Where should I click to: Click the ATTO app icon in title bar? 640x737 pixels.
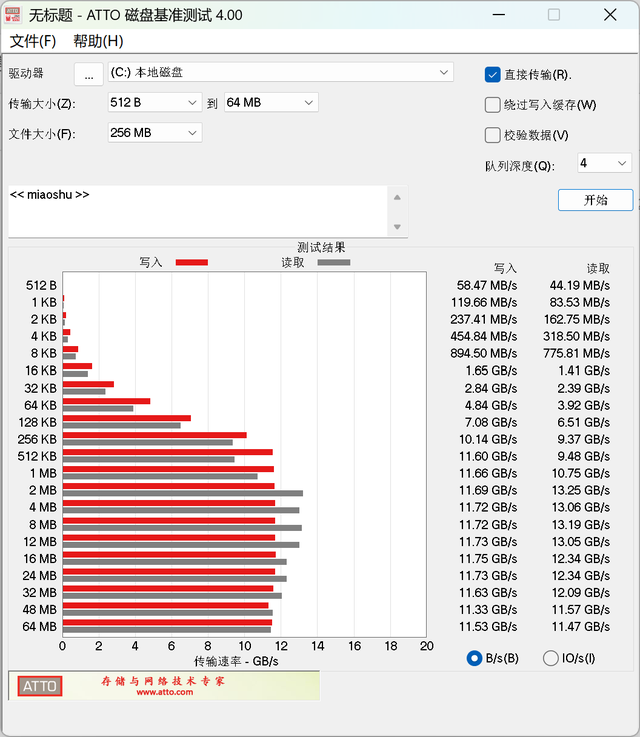pos(13,15)
